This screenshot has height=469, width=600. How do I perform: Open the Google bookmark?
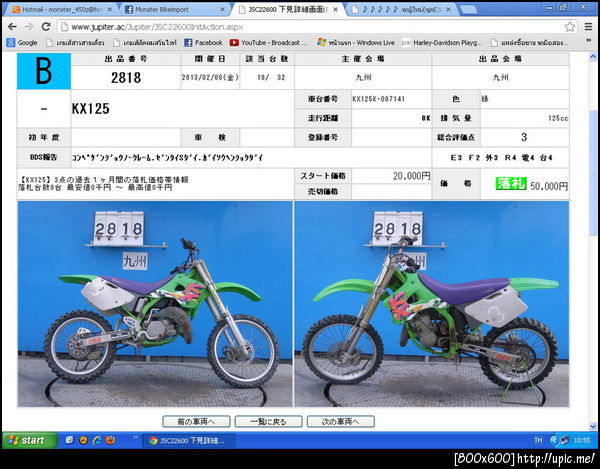(22, 42)
